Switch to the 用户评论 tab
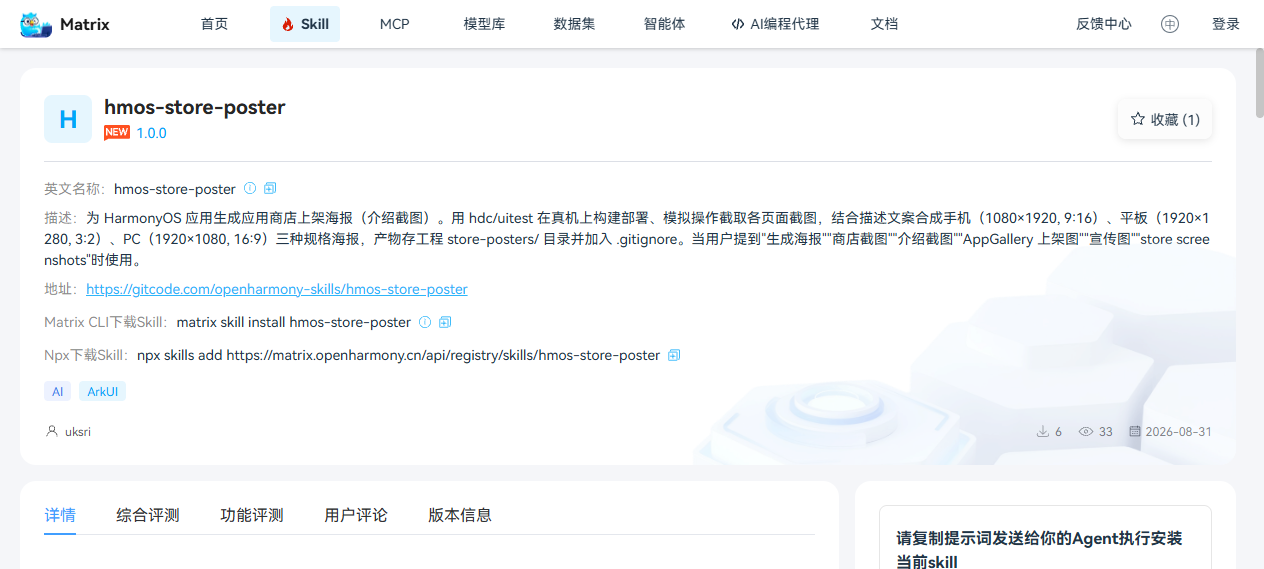Viewport: 1264px width, 569px height. click(x=356, y=515)
